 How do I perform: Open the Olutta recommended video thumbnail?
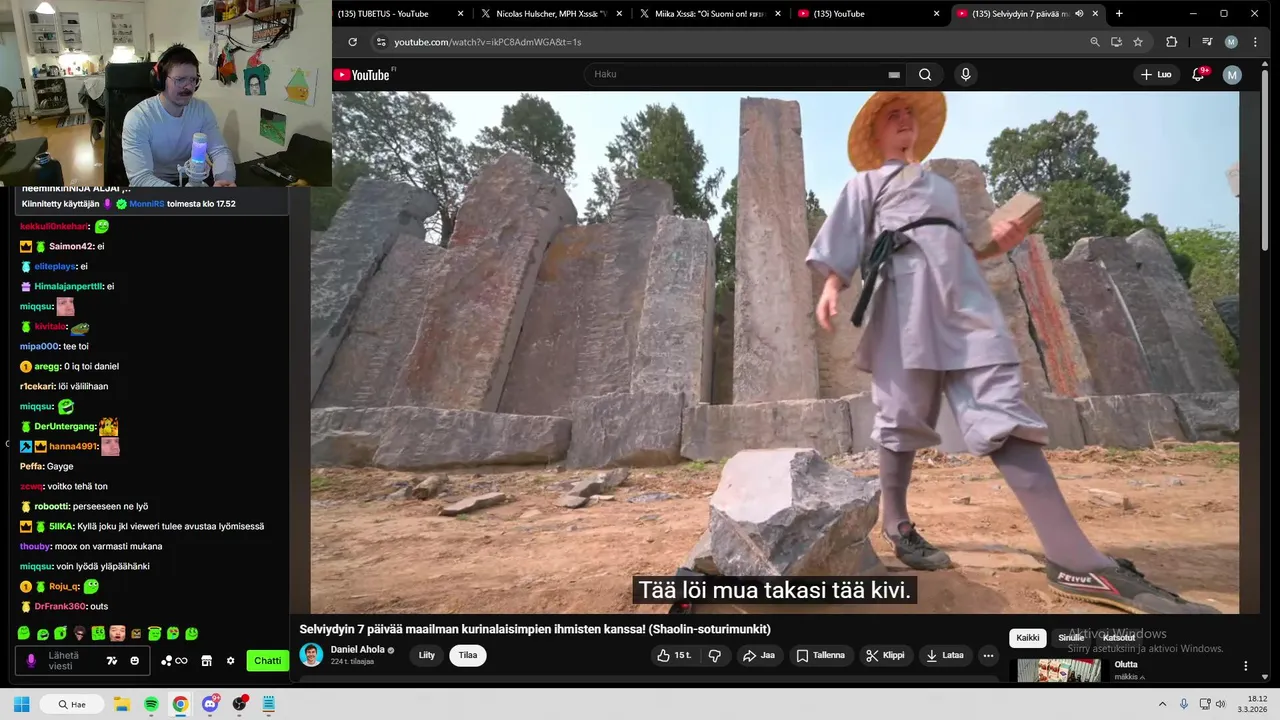[1059, 670]
